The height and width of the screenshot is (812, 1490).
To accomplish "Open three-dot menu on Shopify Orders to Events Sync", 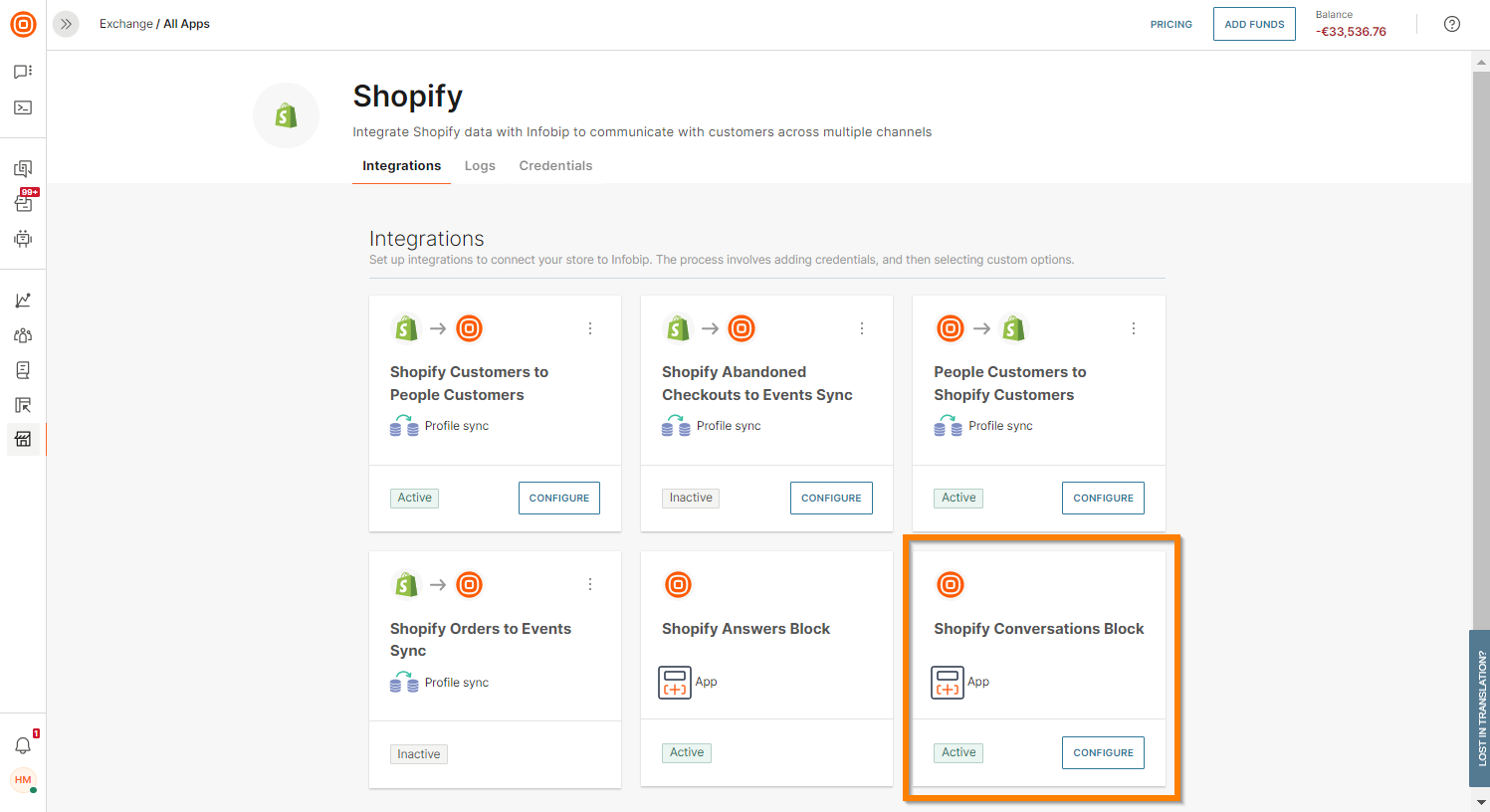I will [x=590, y=585].
